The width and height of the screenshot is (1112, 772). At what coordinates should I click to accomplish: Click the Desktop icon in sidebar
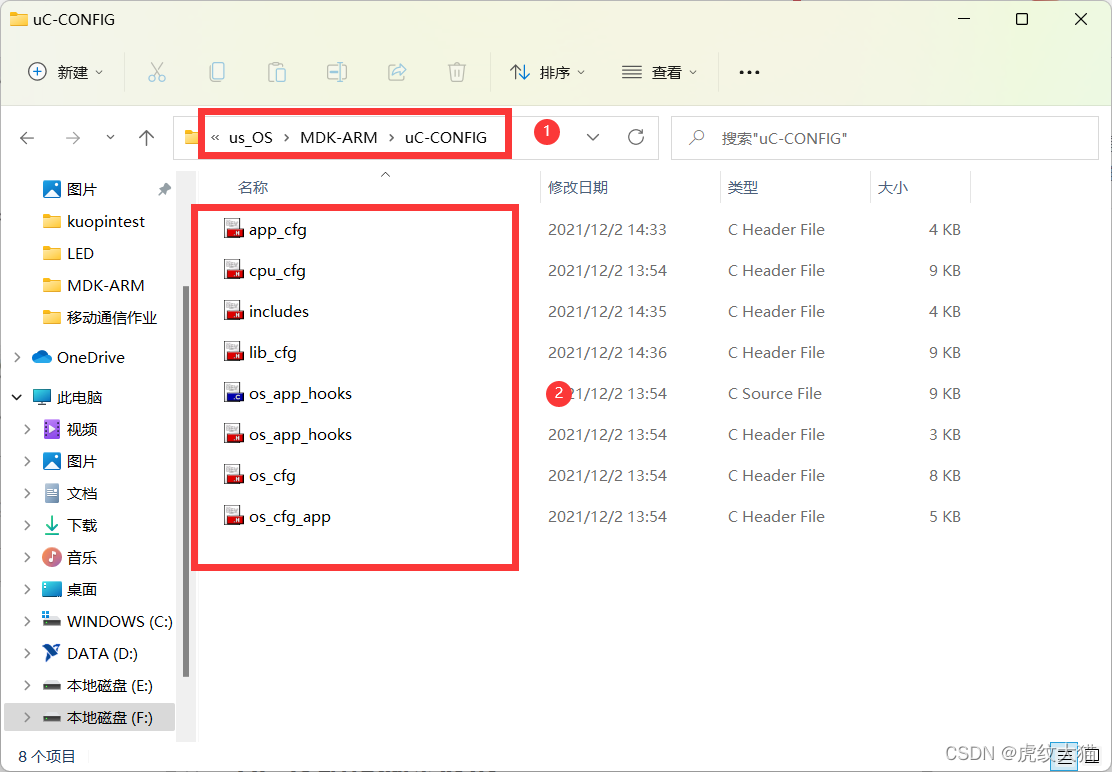[52, 589]
